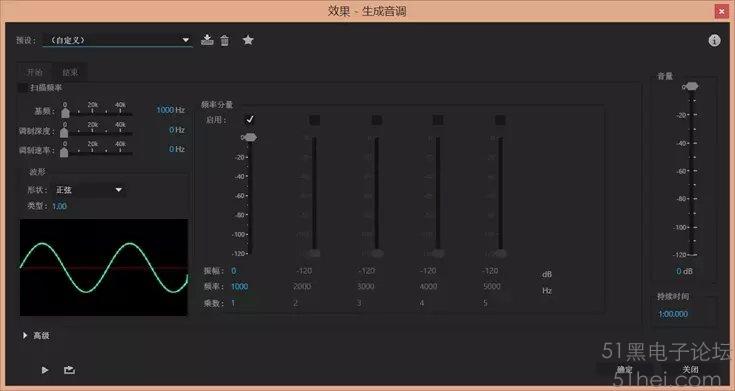Open the 预设 preset dropdown
The height and width of the screenshot is (391, 735).
(x=117, y=40)
